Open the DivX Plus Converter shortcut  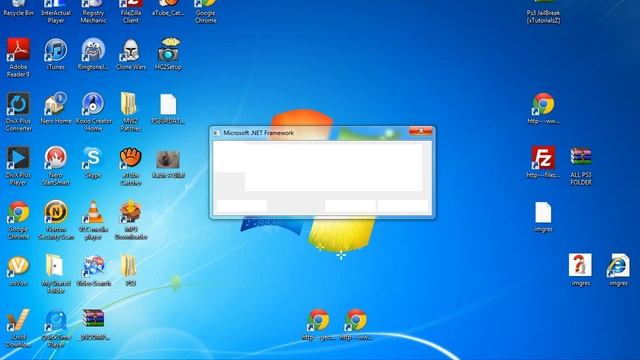pyautogui.click(x=18, y=104)
